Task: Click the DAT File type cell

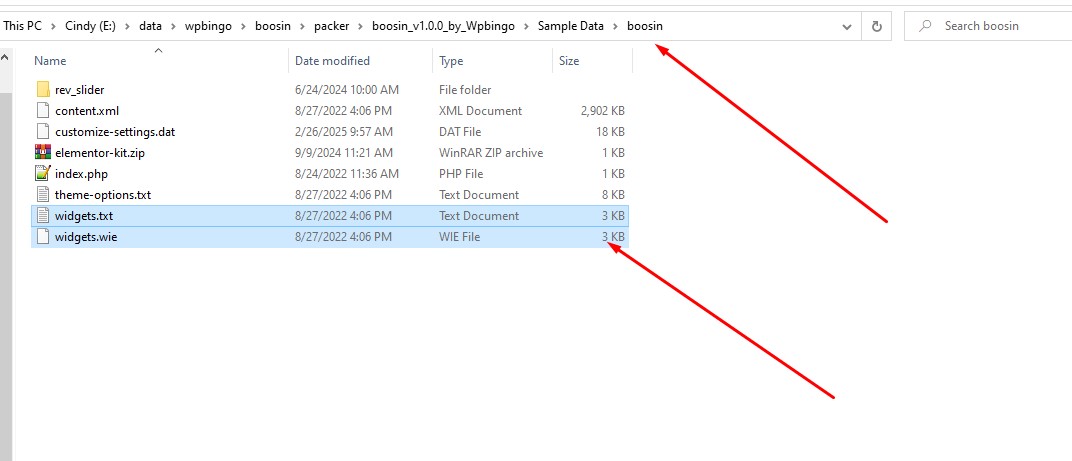Action: [459, 132]
